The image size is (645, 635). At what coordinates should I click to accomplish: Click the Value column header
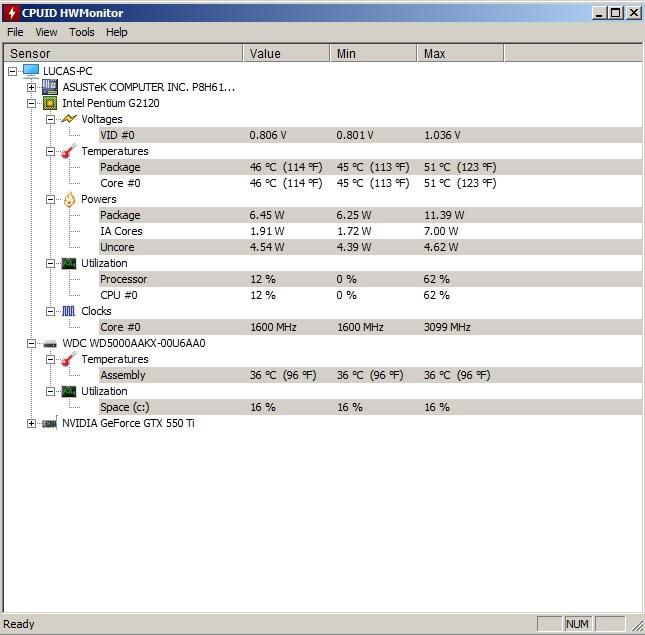287,53
